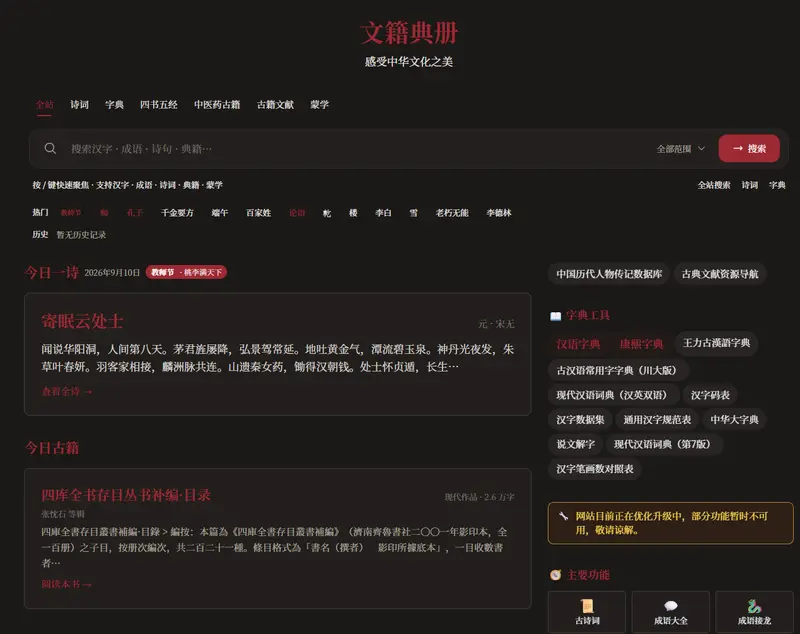Open the 汉字笔画数对照表 tool
Viewport: 800px width, 634px height.
pyautogui.click(x=595, y=469)
